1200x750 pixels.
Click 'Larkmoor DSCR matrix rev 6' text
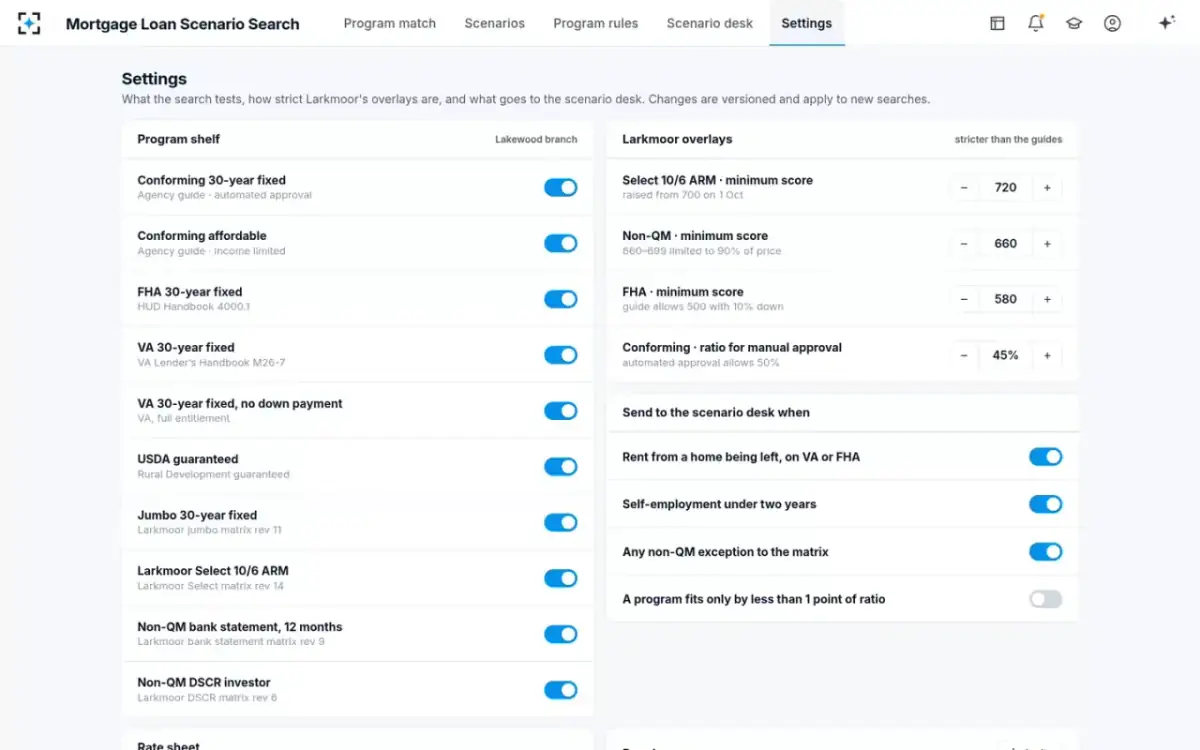click(207, 698)
